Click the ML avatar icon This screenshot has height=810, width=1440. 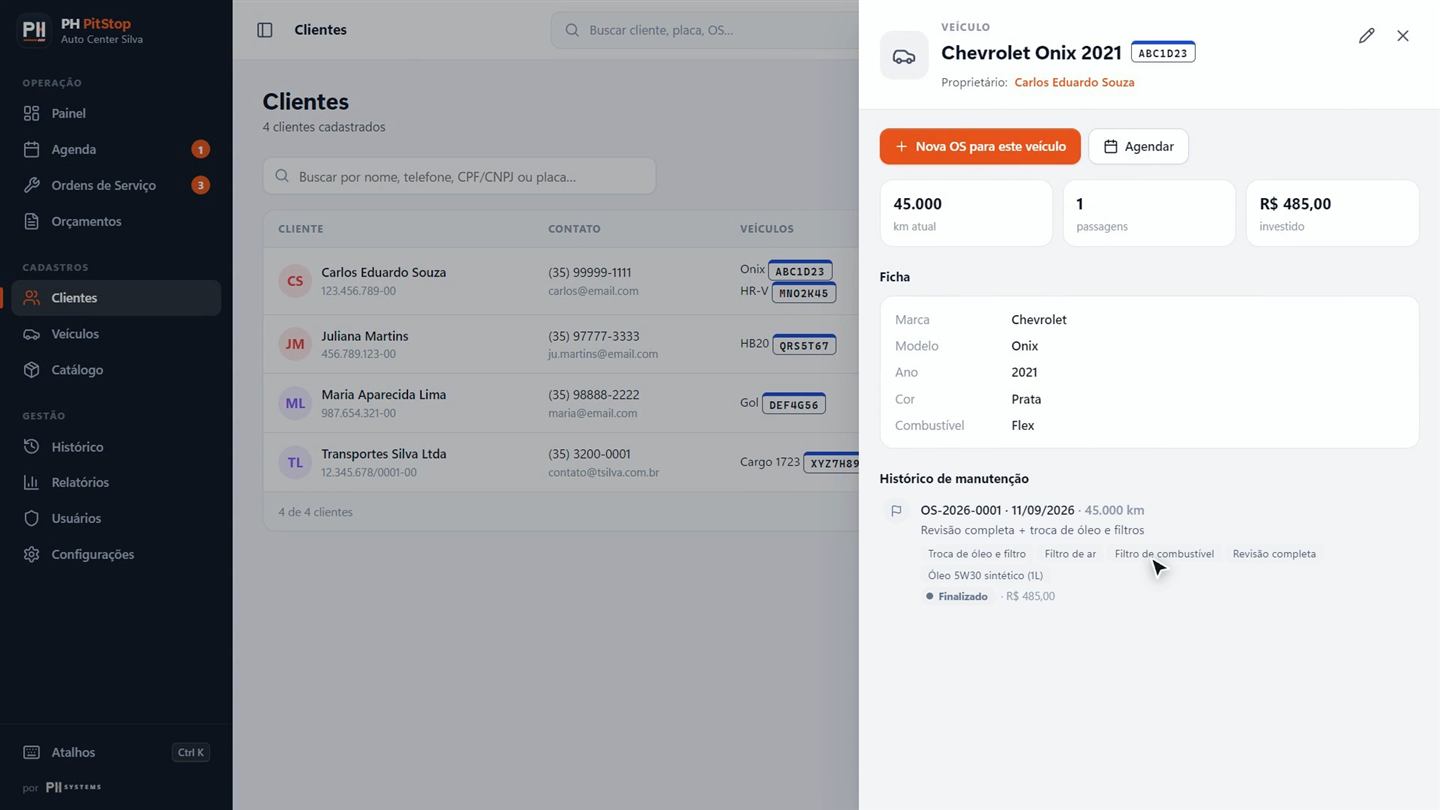click(295, 403)
